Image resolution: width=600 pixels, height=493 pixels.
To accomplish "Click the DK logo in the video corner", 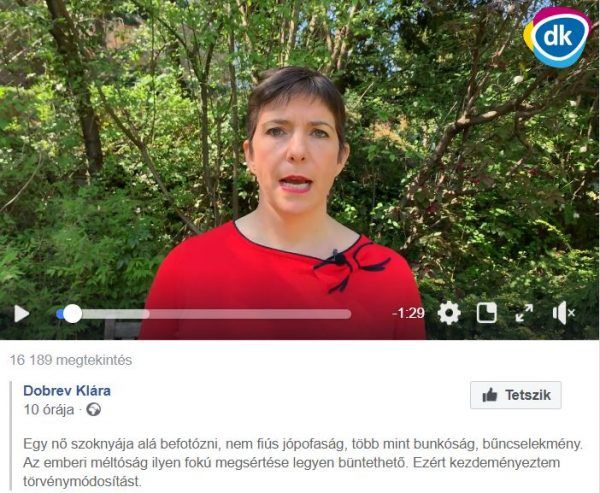I will 557,37.
